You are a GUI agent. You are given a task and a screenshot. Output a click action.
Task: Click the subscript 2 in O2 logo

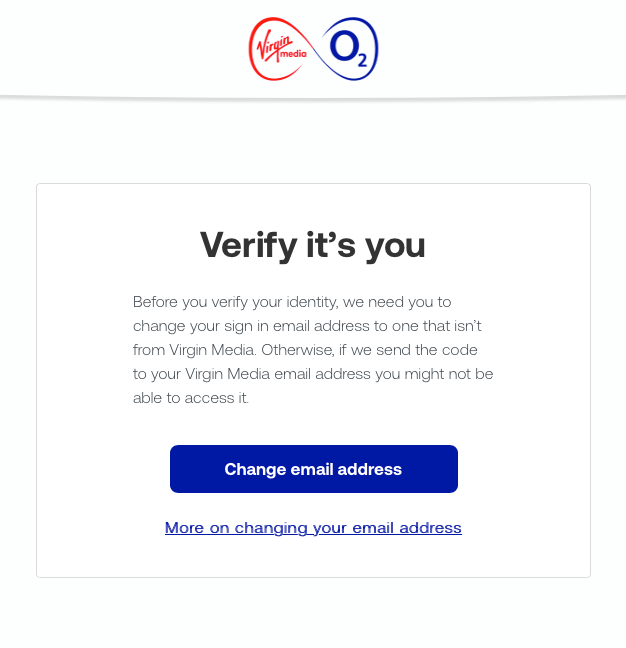pyautogui.click(x=362, y=60)
